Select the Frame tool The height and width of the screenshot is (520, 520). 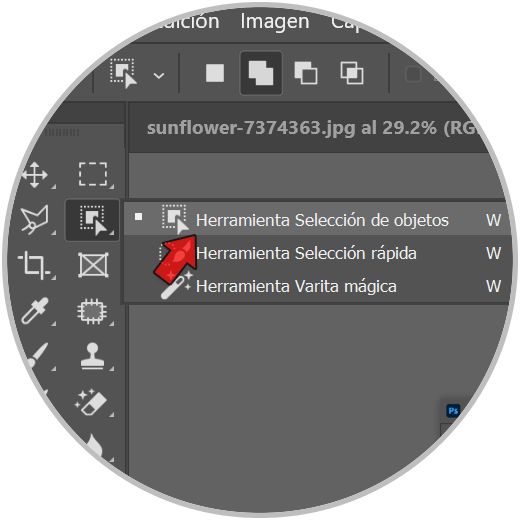(x=93, y=265)
